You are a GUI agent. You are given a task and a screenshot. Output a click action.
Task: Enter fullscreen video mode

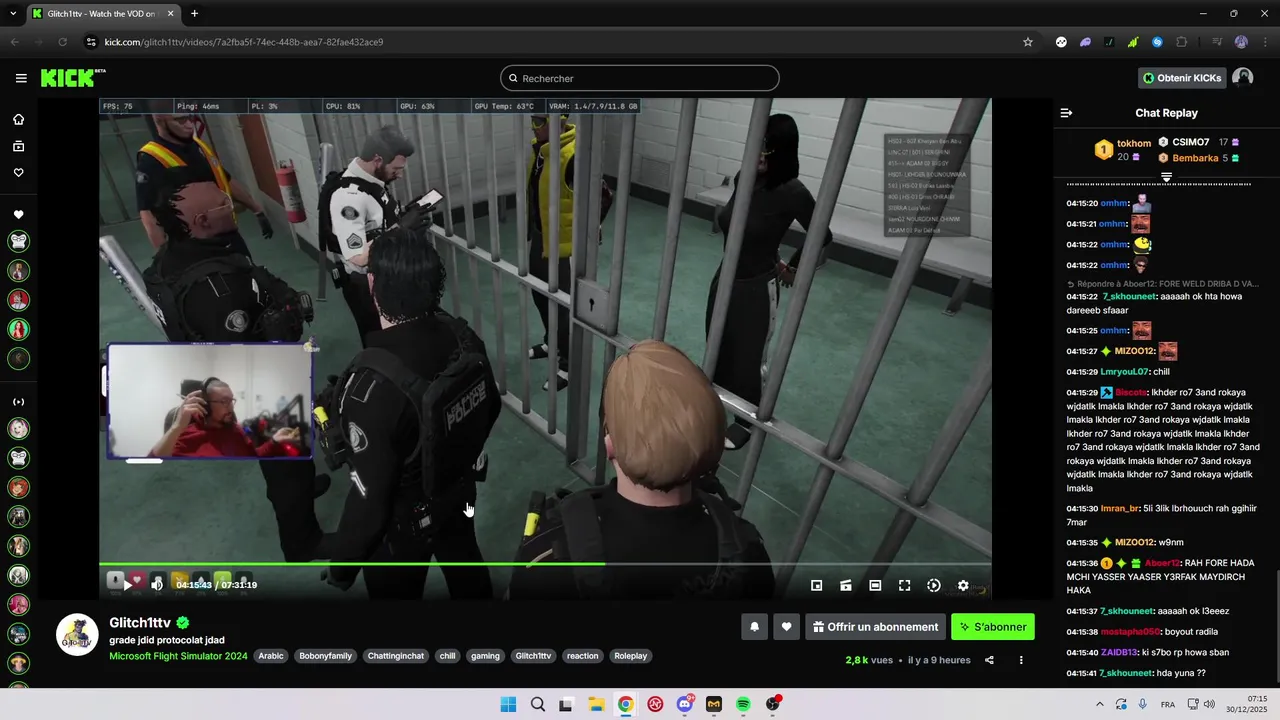[904, 586]
